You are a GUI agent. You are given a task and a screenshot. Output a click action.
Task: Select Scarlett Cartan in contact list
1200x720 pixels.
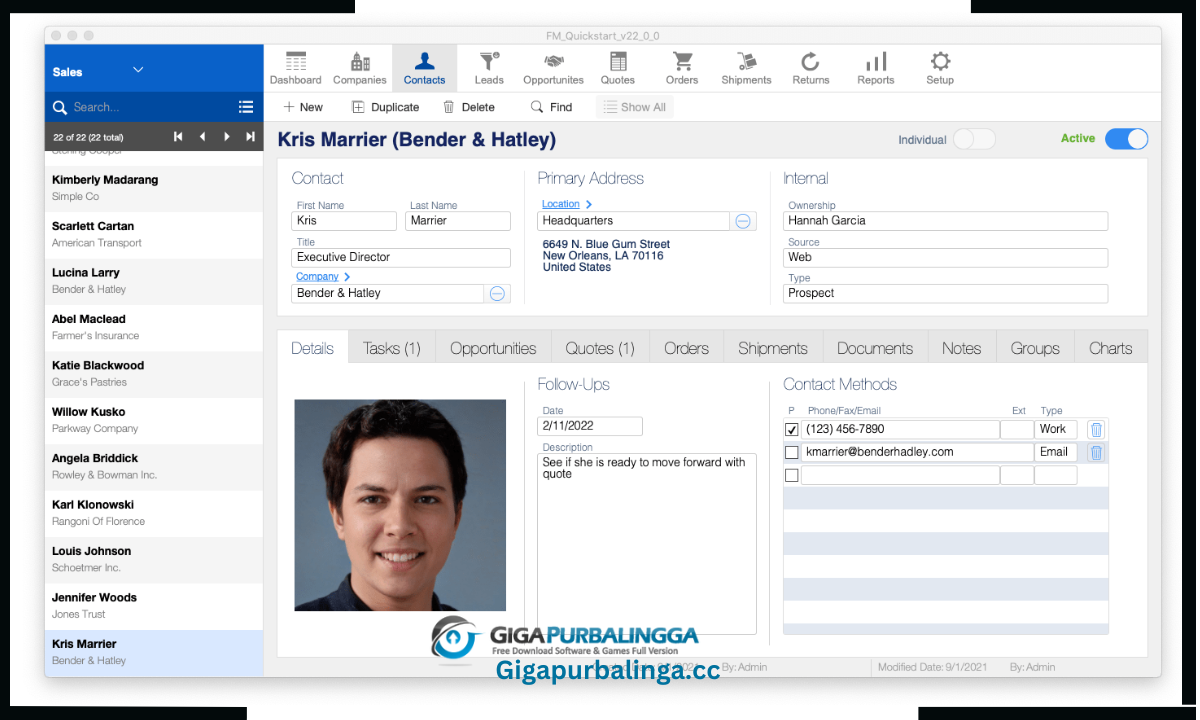pyautogui.click(x=154, y=235)
